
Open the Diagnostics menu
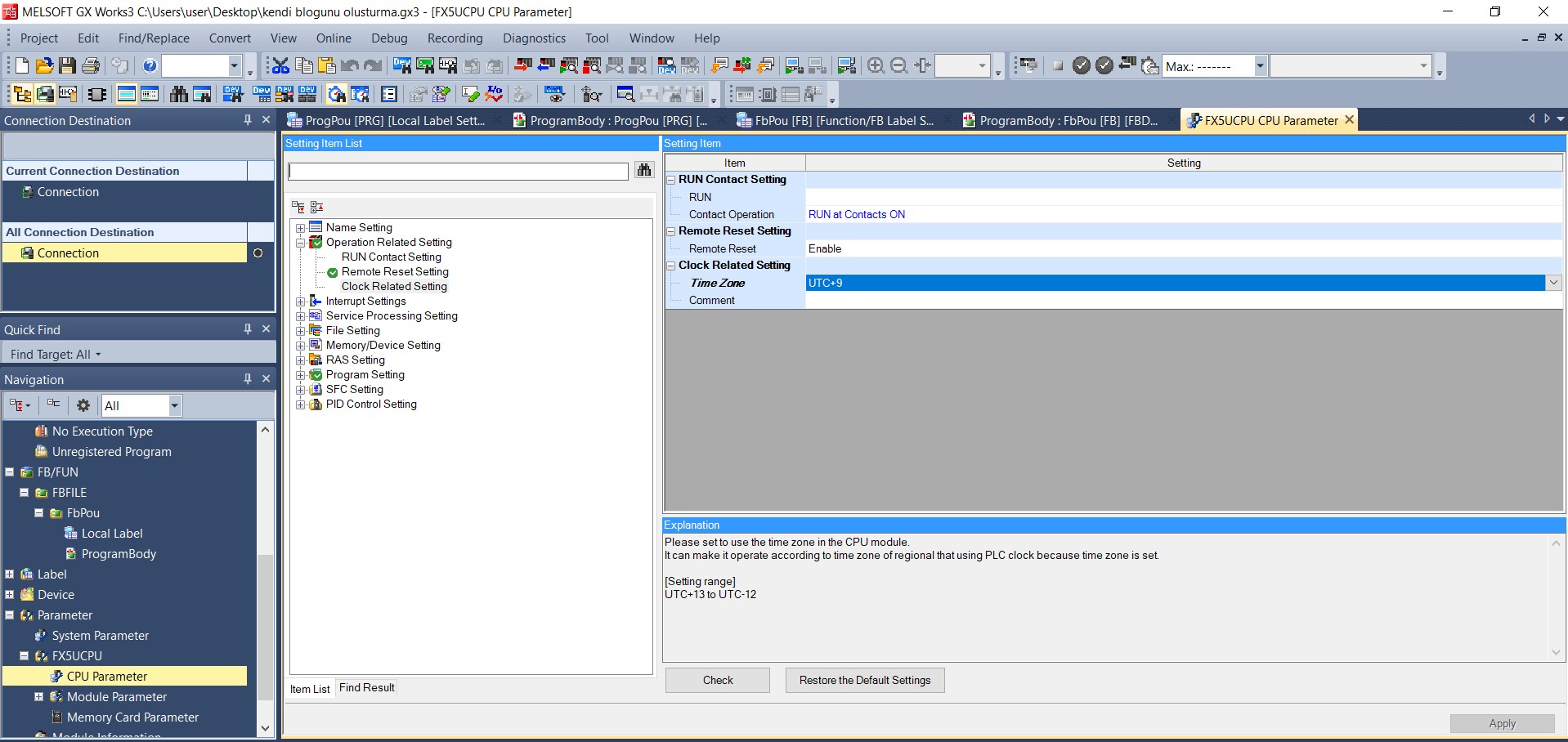[x=533, y=38]
